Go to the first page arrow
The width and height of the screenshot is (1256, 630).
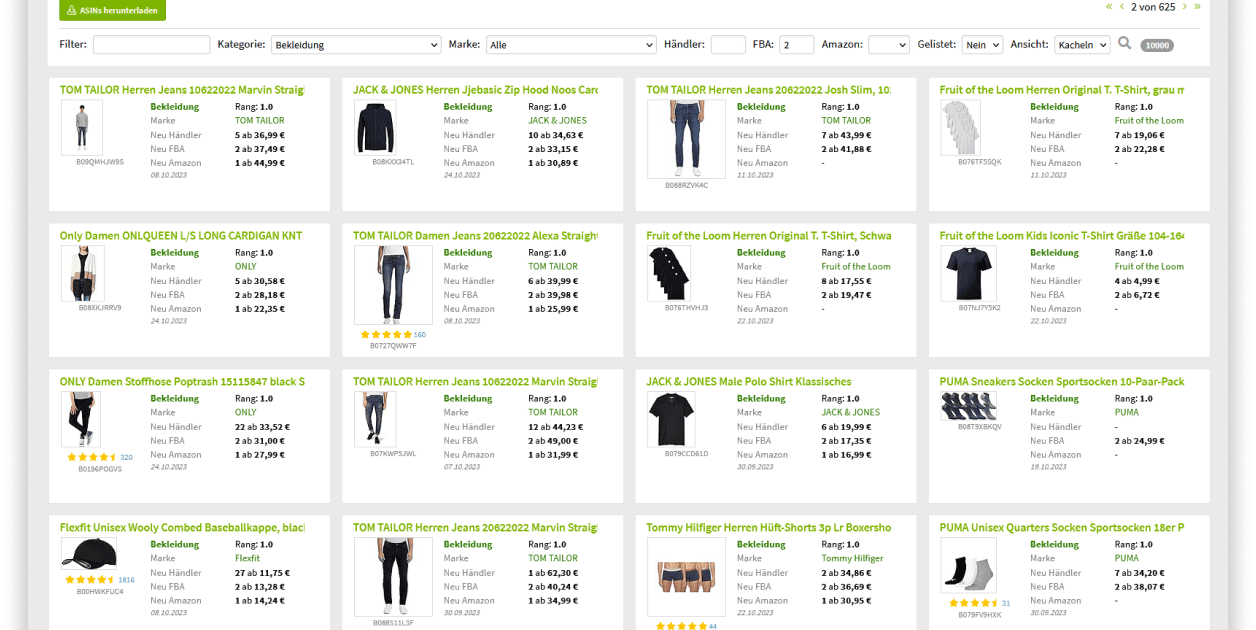tap(1108, 6)
